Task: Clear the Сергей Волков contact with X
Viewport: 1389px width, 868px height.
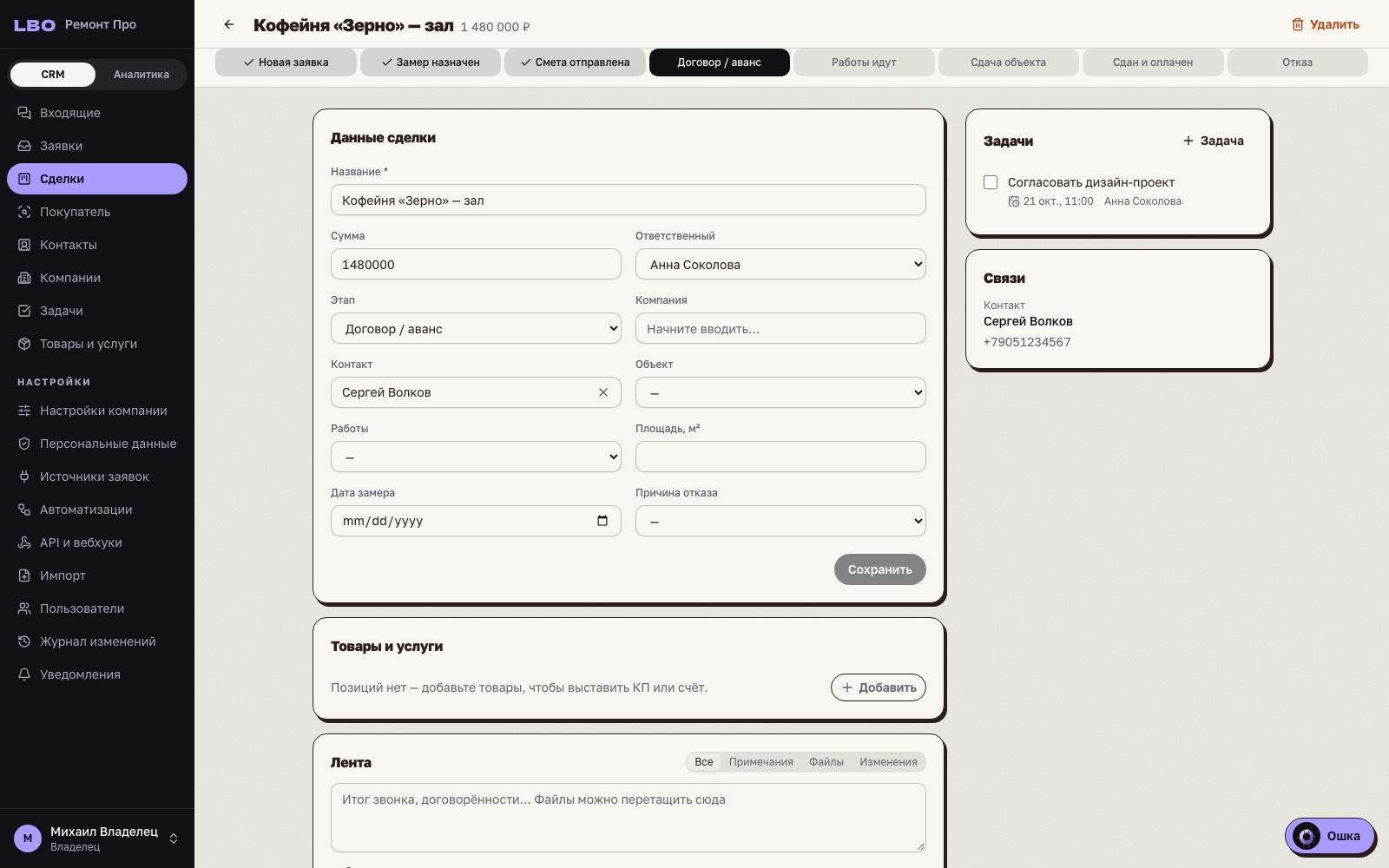Action: tap(603, 392)
